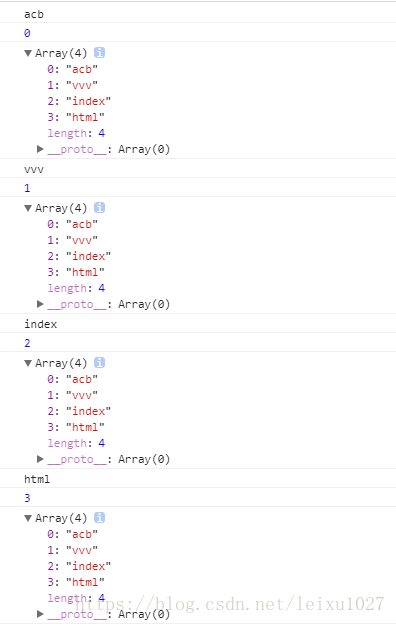Select the blue log value 0
The width and height of the screenshot is (396, 624).
pyautogui.click(x=27, y=33)
